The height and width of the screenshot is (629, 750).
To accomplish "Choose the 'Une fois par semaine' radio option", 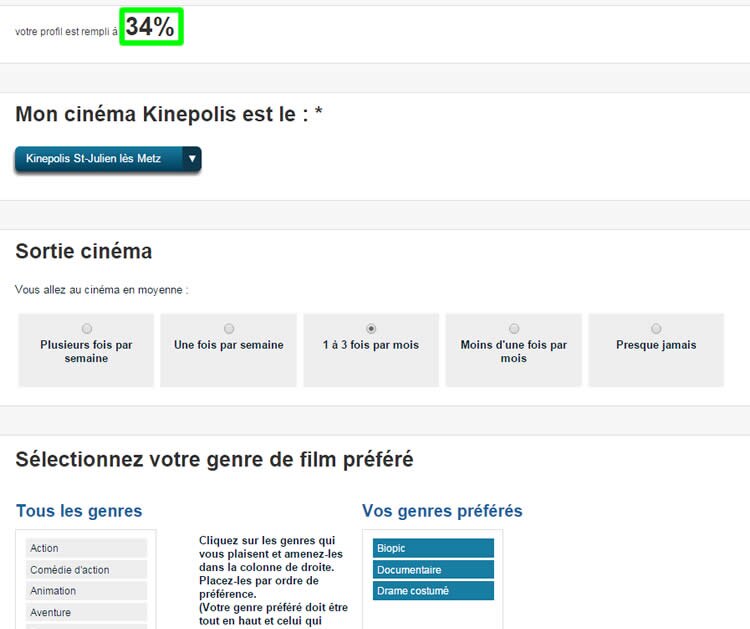I will pos(229,329).
